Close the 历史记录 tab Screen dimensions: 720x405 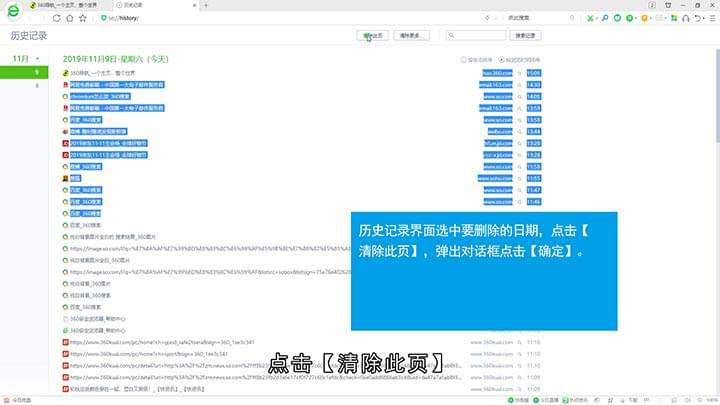(195, 5)
